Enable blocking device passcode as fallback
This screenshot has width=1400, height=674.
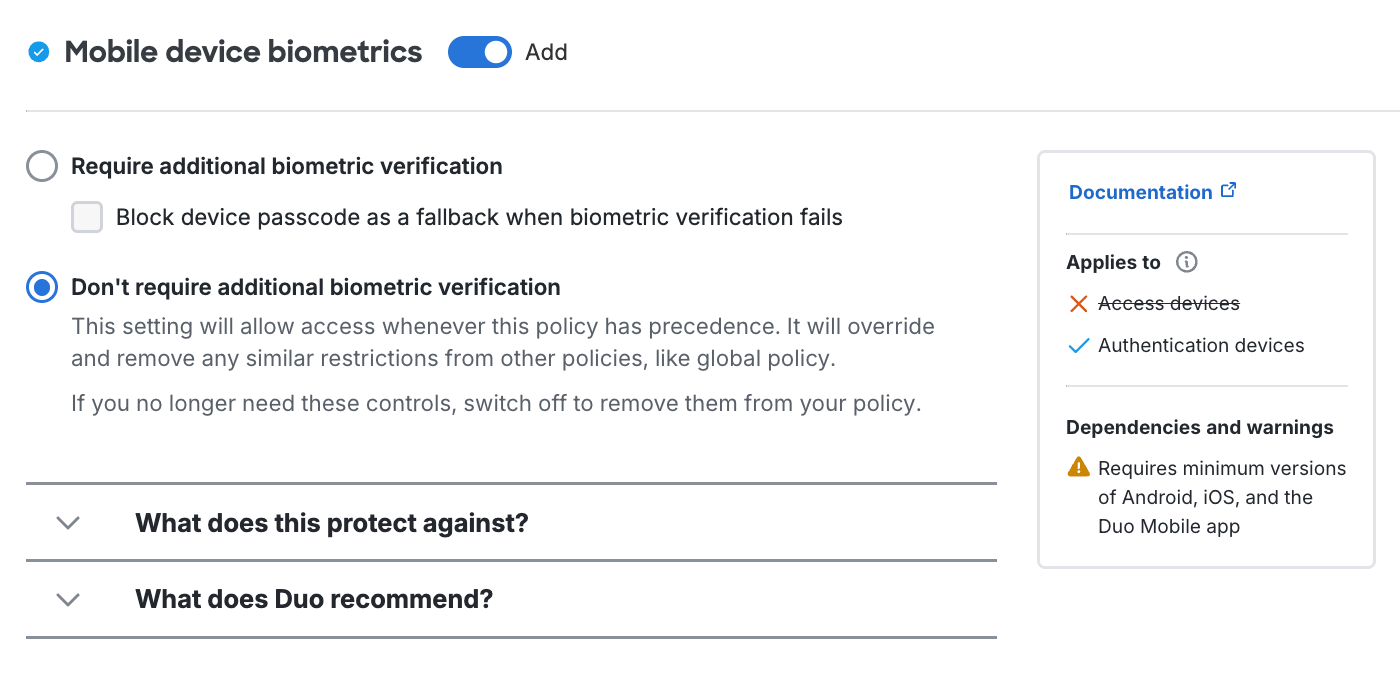point(87,216)
